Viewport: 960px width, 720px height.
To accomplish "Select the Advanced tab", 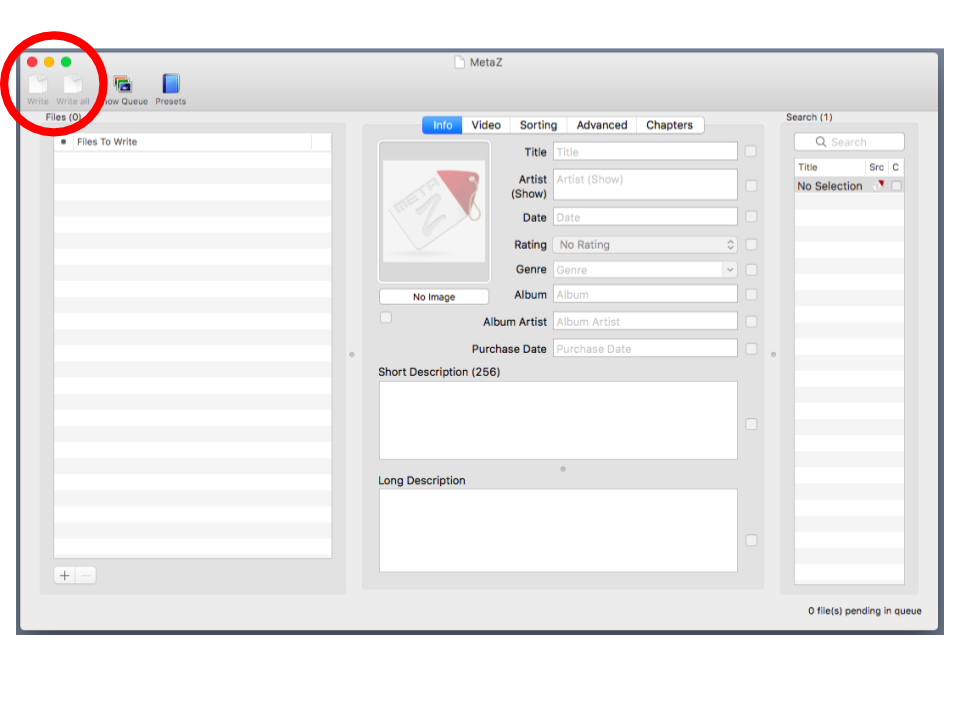I will pos(602,125).
